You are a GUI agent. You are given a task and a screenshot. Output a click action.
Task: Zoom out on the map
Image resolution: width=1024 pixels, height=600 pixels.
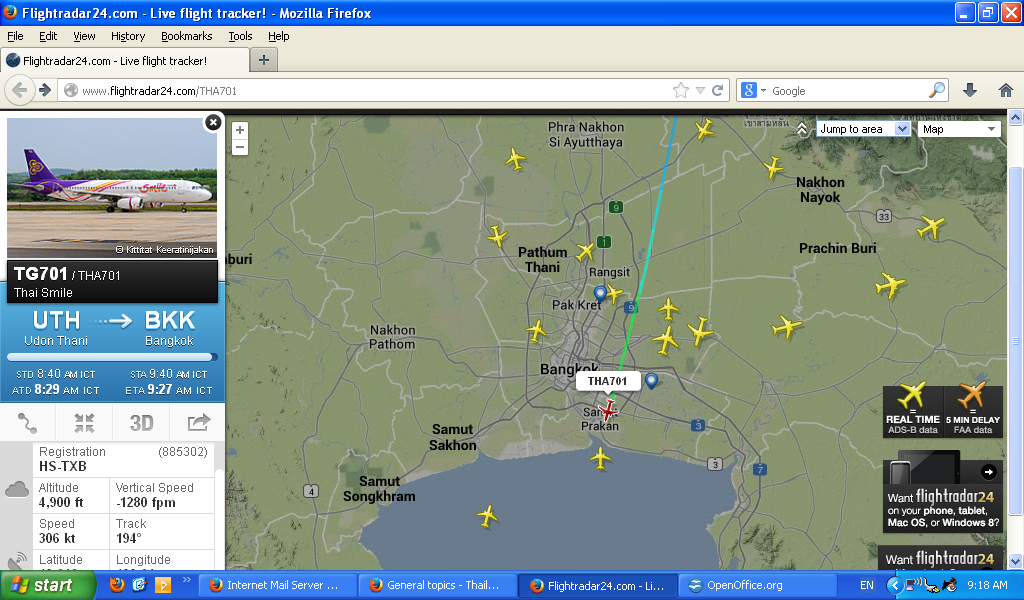click(240, 147)
